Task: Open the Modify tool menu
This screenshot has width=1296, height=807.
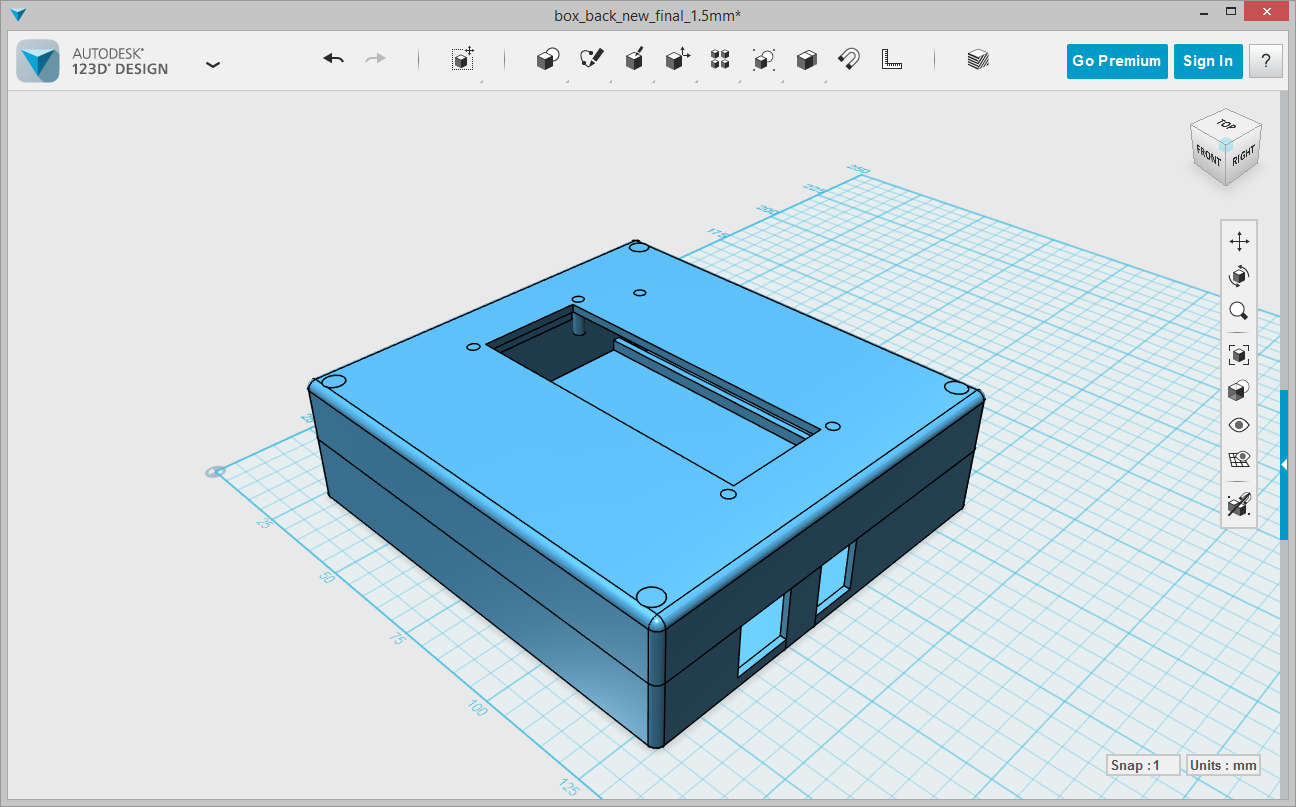Action: 677,60
